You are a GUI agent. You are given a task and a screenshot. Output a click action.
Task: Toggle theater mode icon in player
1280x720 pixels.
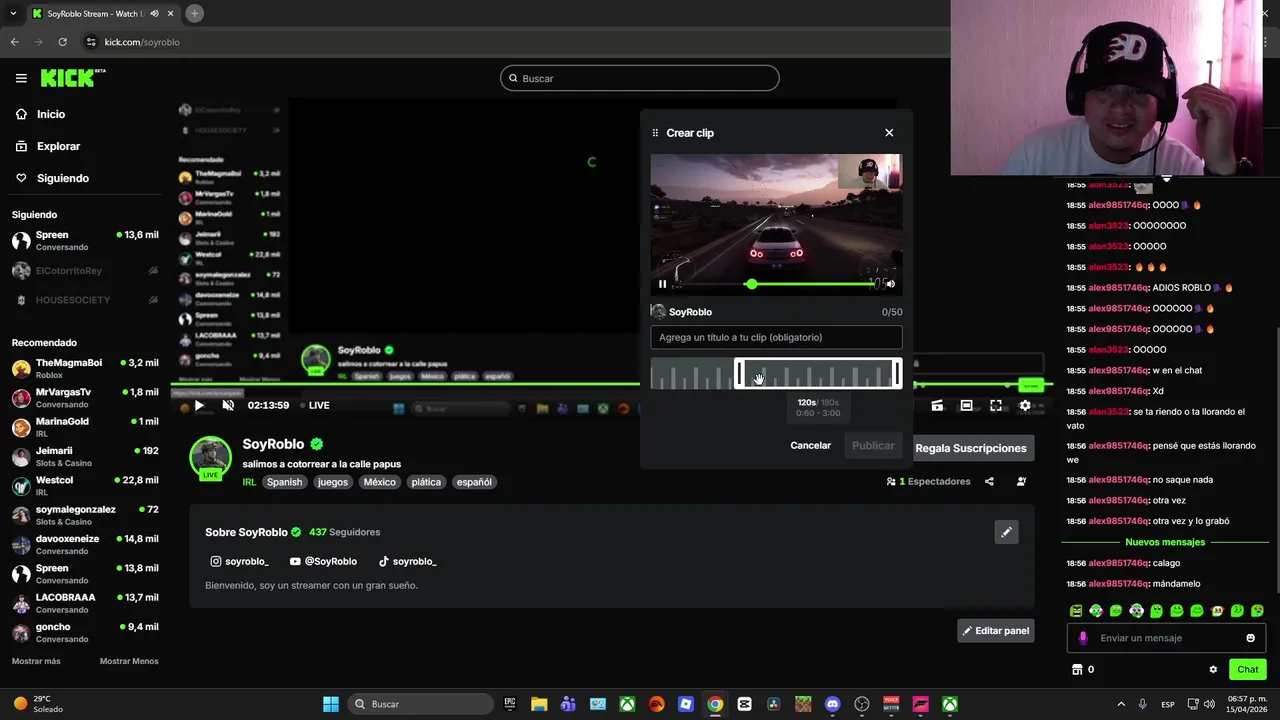click(966, 405)
